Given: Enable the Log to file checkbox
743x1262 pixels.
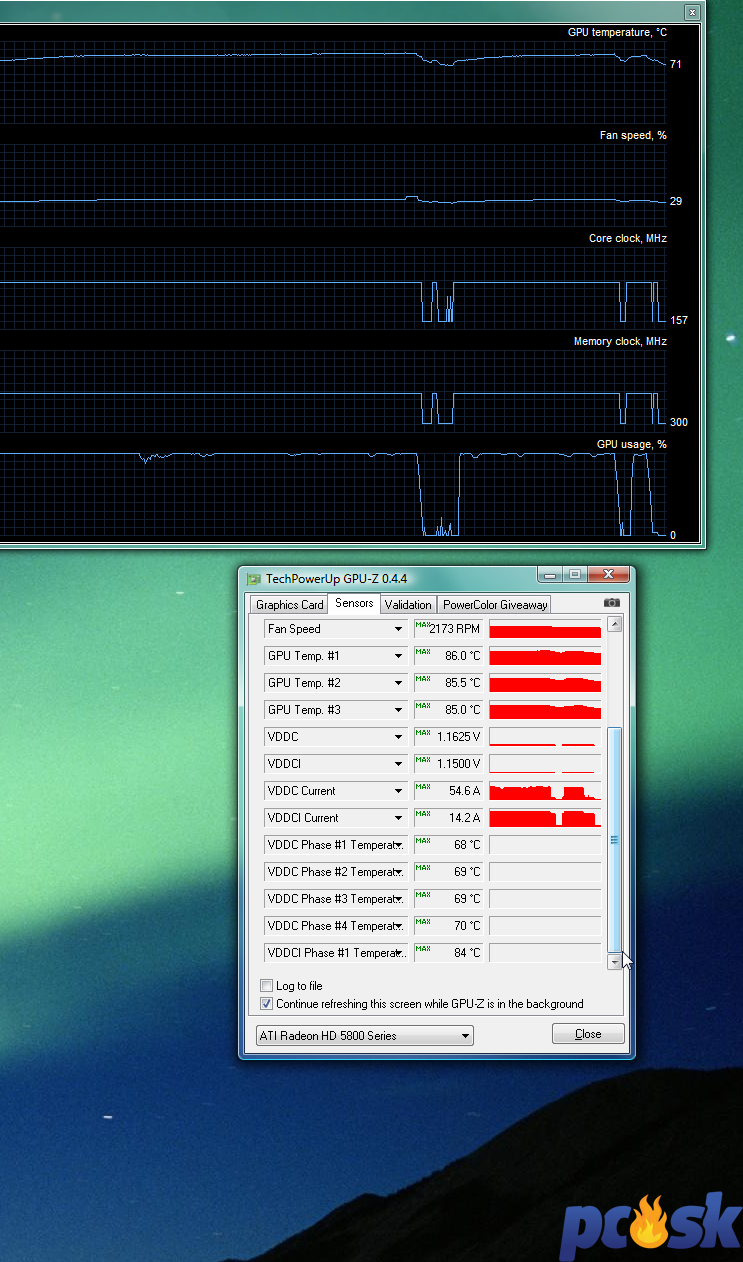Looking at the screenshot, I should [266, 986].
